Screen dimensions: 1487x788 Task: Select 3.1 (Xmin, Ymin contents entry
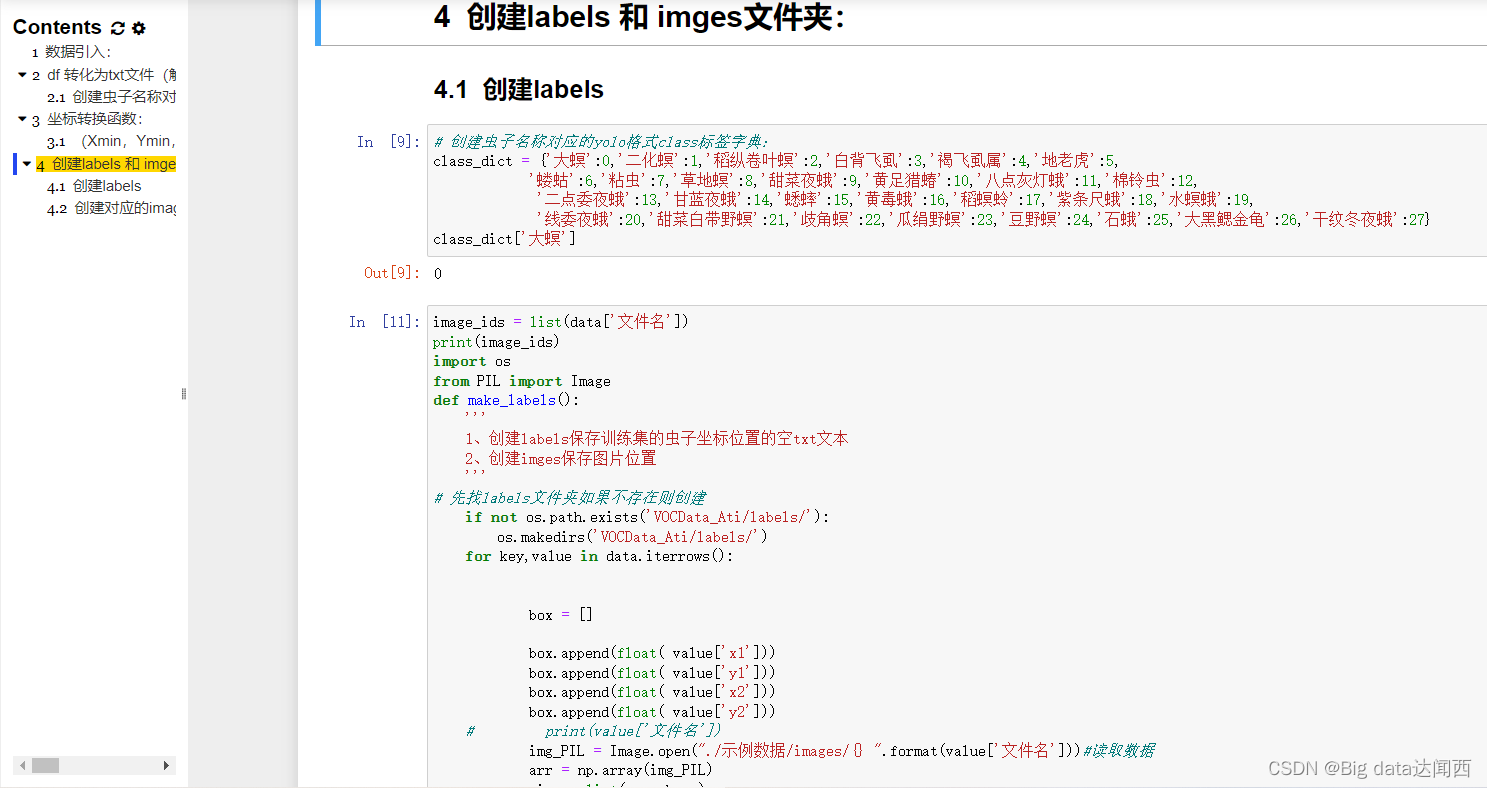point(111,142)
